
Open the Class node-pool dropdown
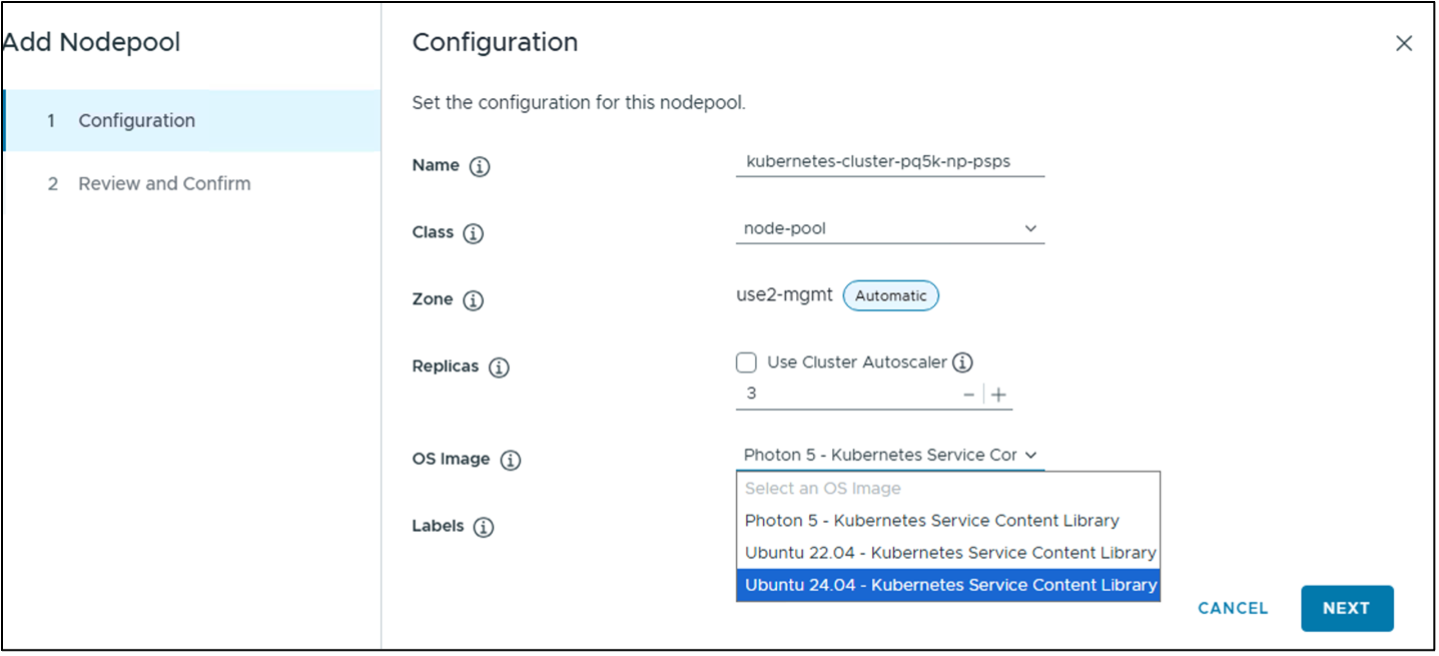click(x=890, y=229)
